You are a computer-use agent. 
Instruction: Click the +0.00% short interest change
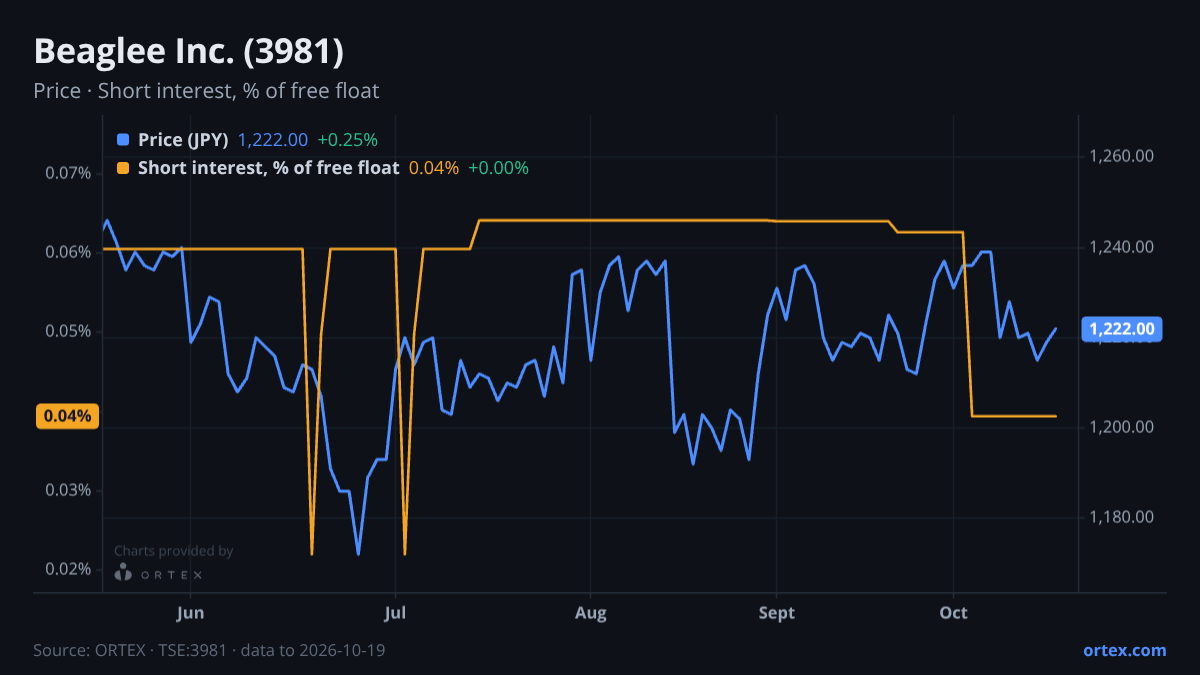(x=498, y=168)
